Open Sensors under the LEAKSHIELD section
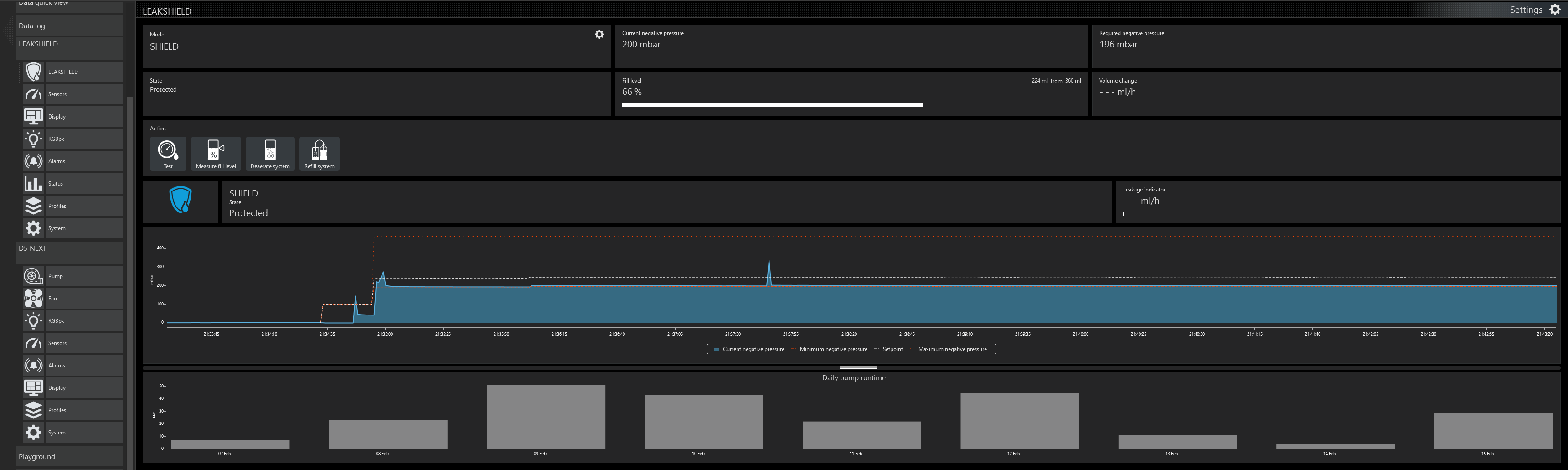The image size is (1568, 470). pos(72,94)
